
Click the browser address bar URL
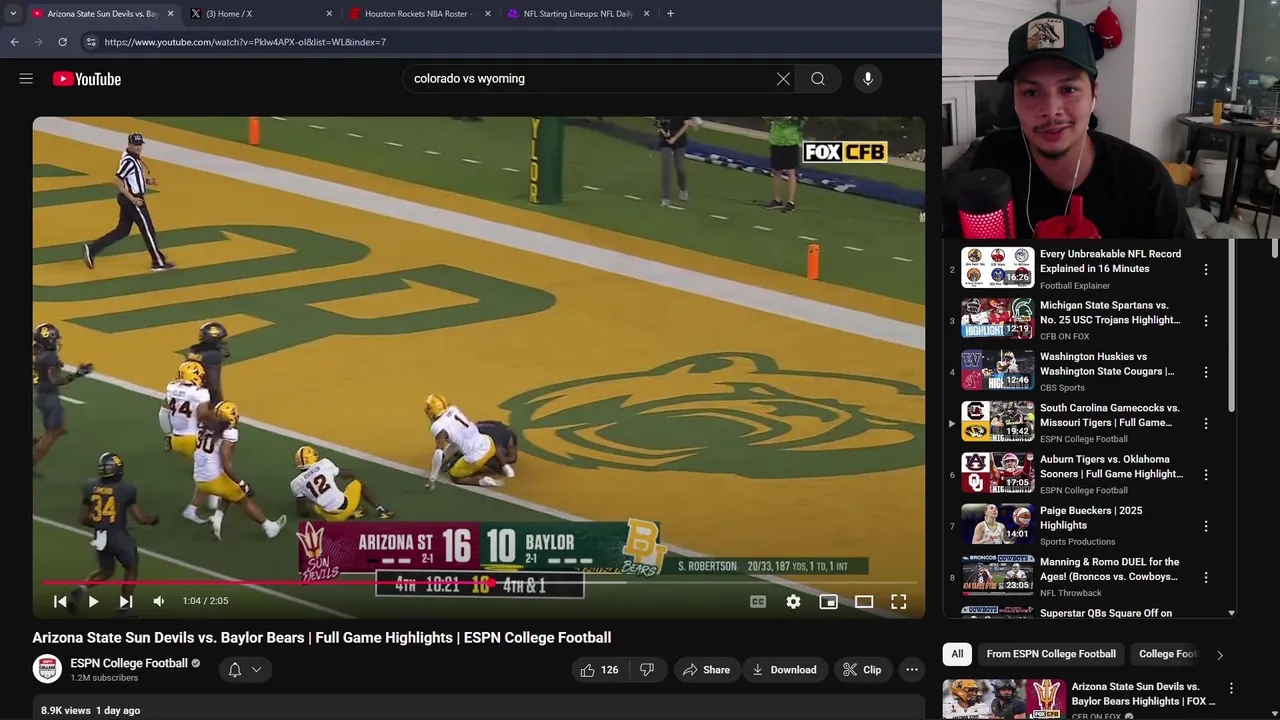[x=245, y=42]
